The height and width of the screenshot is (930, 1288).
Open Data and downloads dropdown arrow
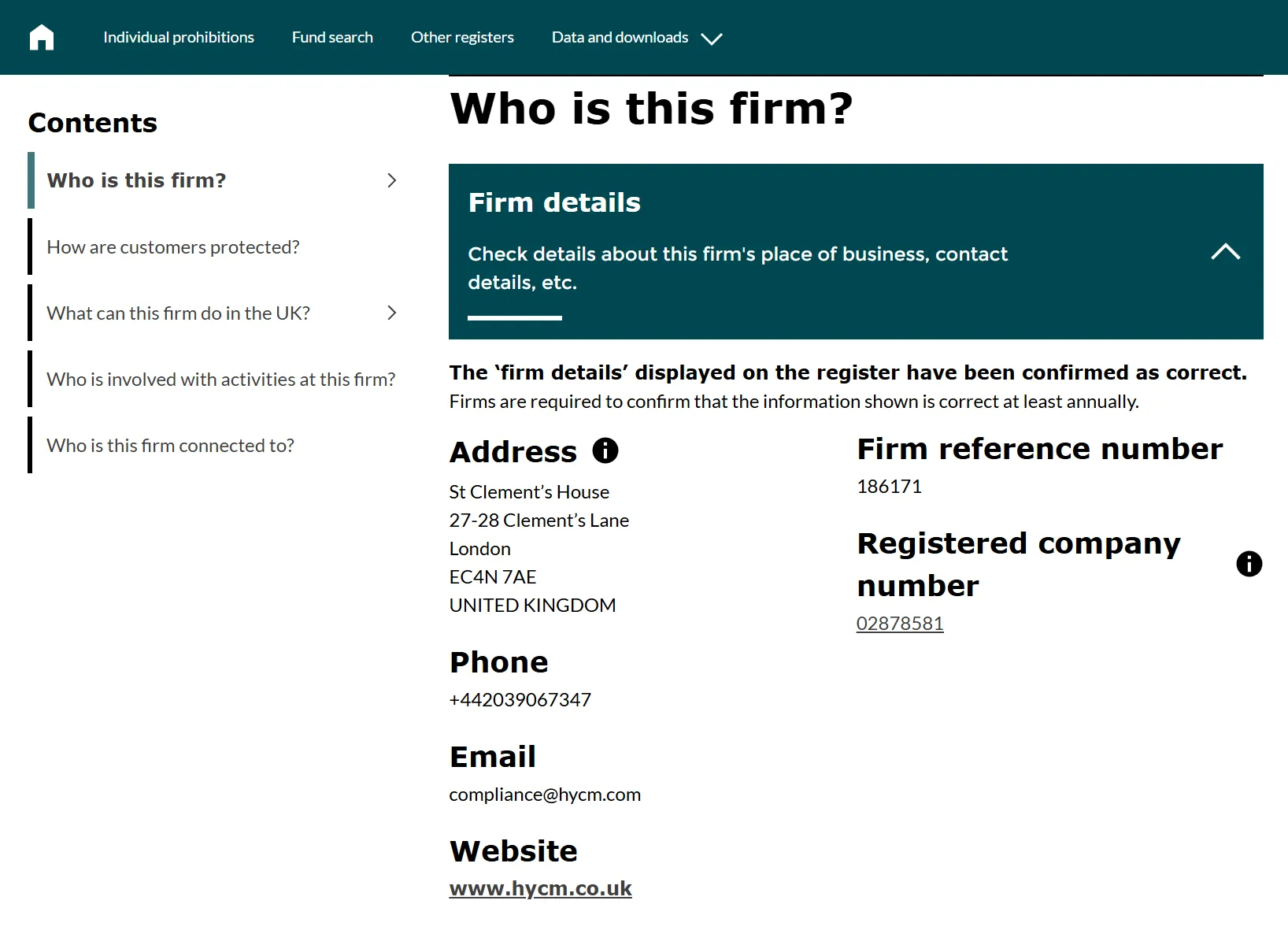[x=712, y=39]
